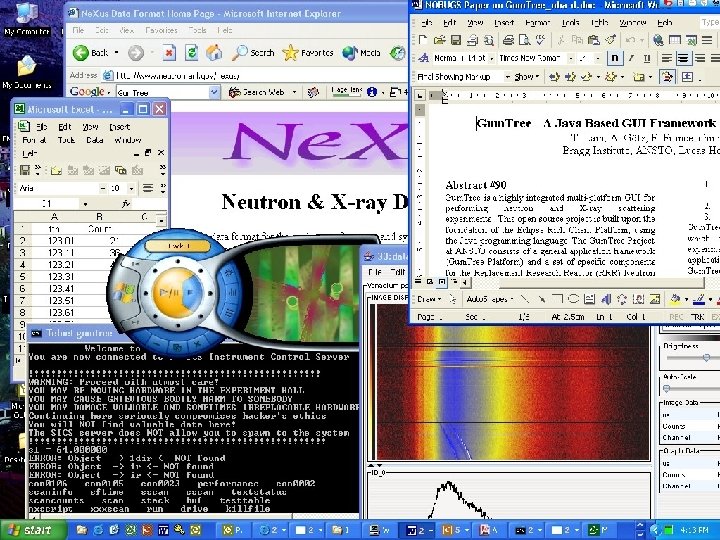Insert Excel worksheet icon in Word toolbar

691,40
